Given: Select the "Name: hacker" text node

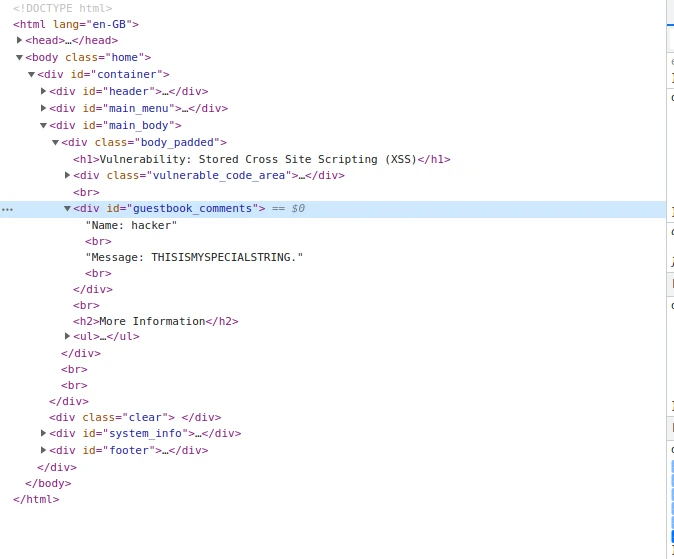Looking at the screenshot, I should (x=131, y=225).
